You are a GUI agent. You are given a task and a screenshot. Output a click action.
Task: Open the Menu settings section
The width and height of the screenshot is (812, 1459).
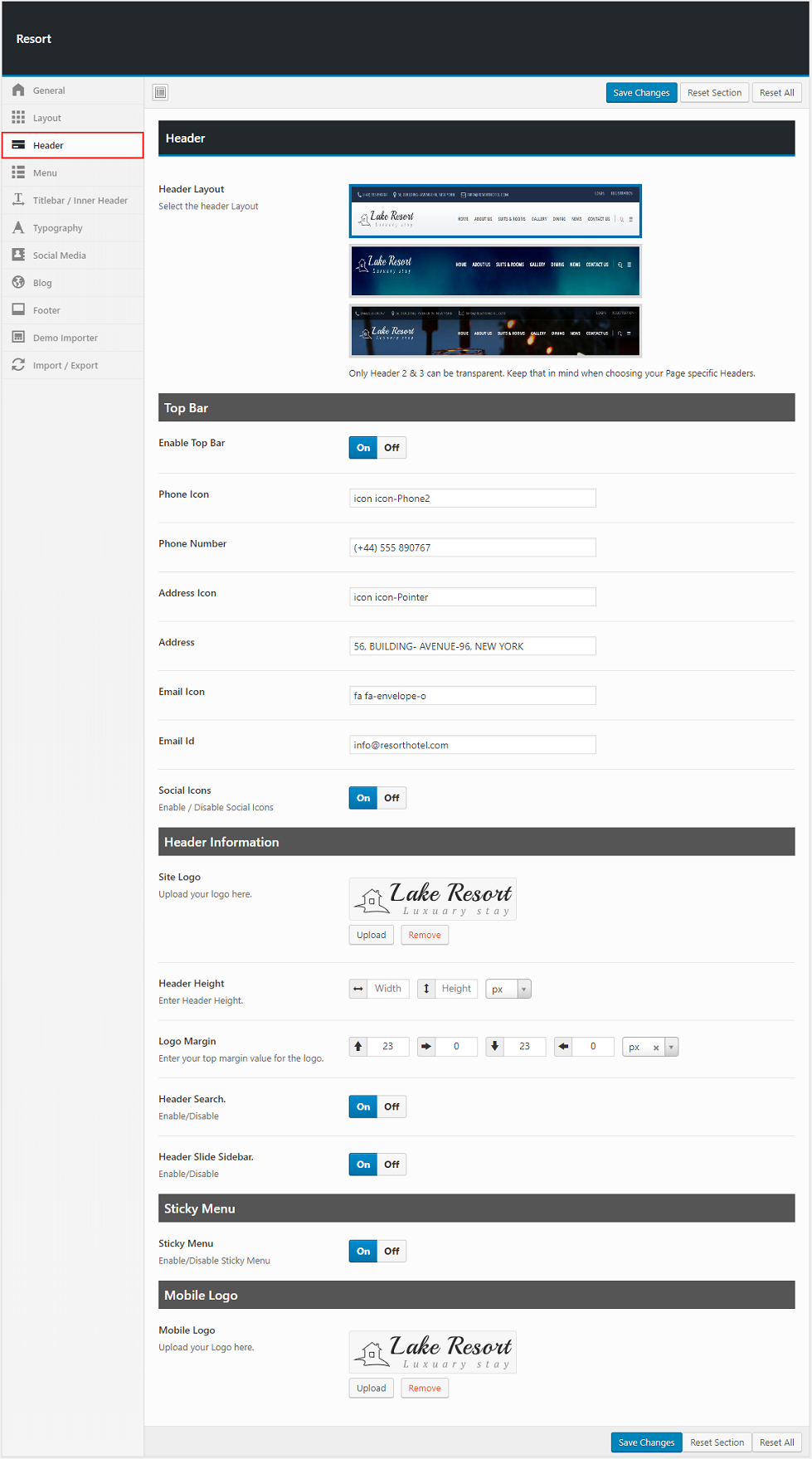46,173
